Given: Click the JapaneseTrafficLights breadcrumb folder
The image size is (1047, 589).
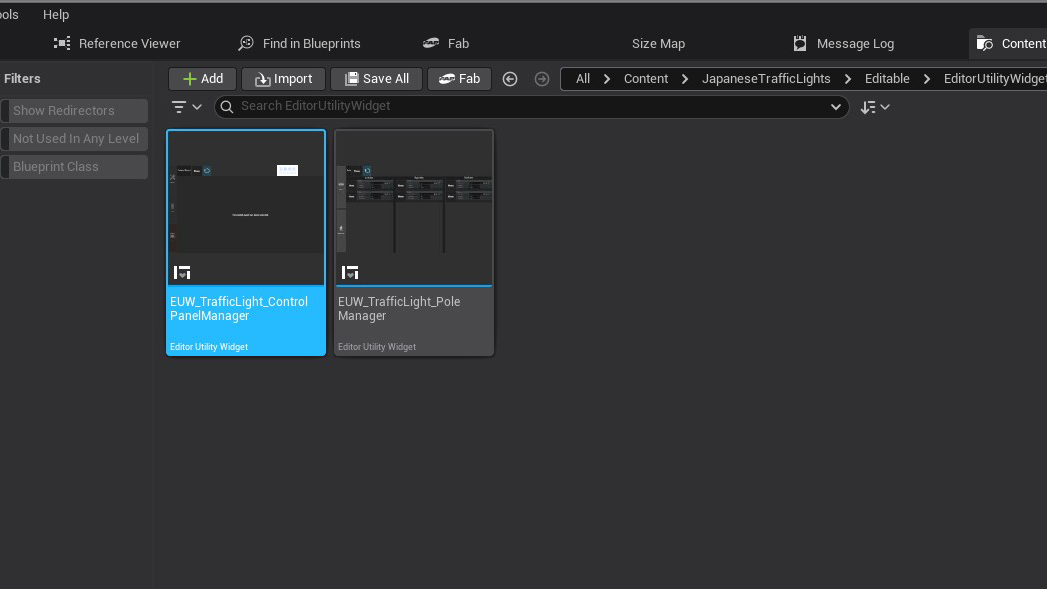Looking at the screenshot, I should tap(766, 79).
